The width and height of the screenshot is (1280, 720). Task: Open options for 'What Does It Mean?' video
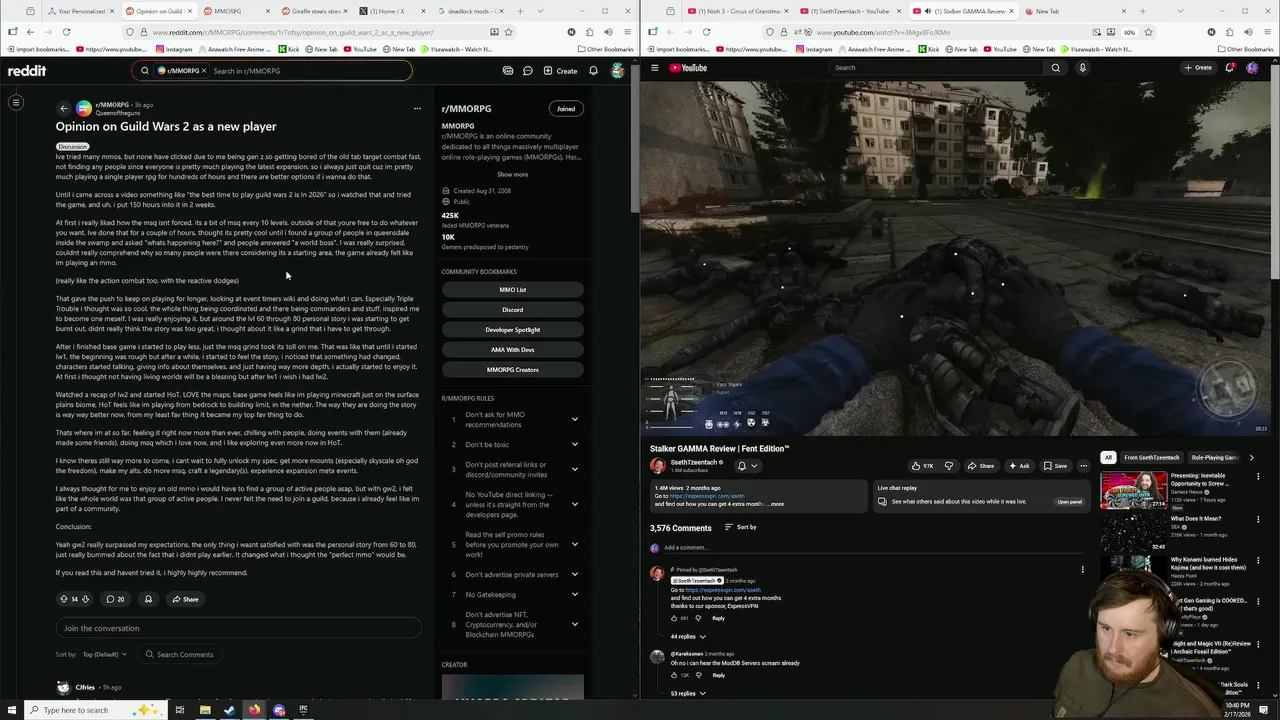[x=1259, y=519]
